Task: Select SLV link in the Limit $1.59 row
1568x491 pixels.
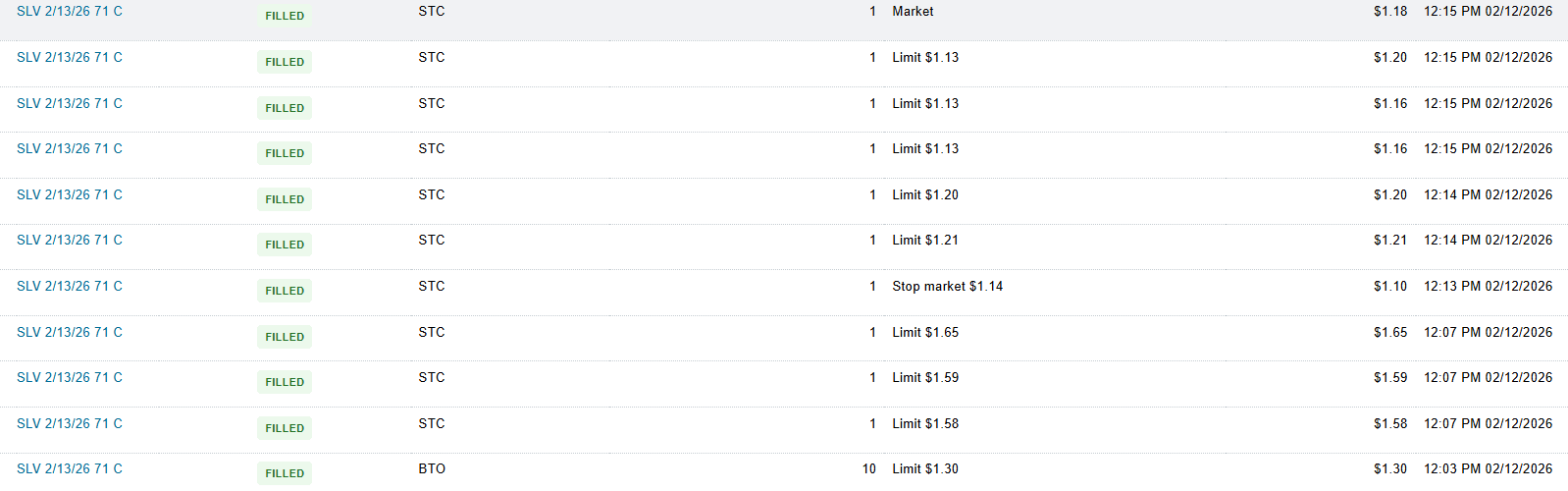Action: [70, 378]
